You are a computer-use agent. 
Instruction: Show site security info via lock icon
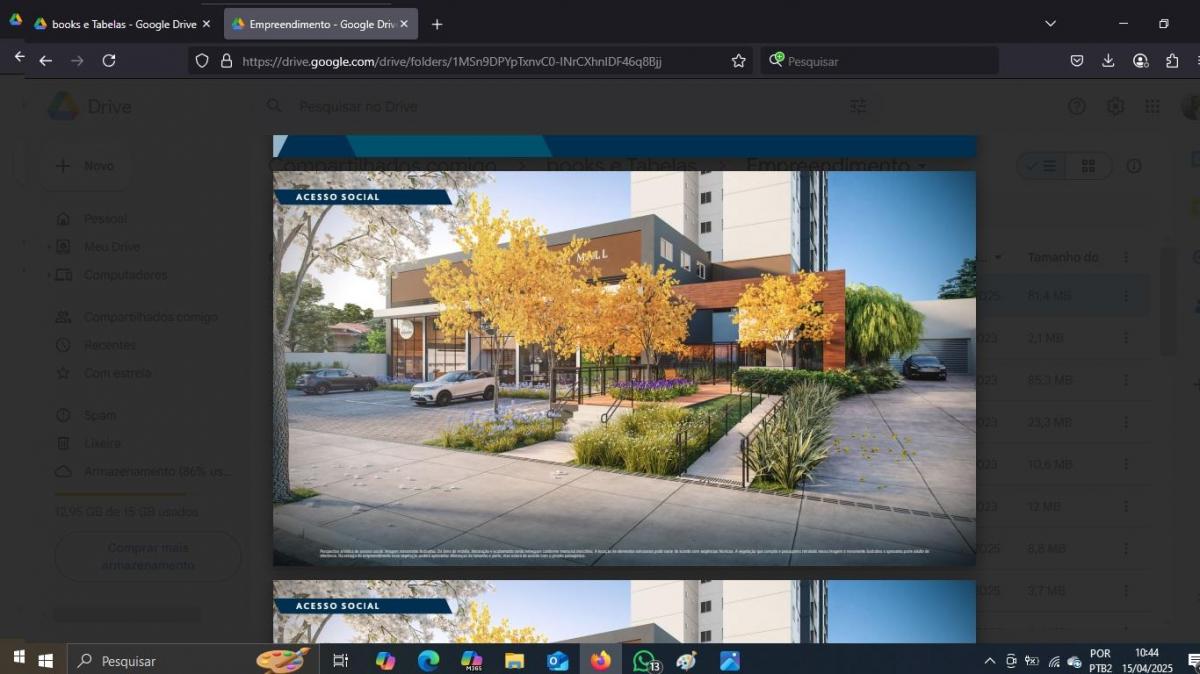[x=226, y=61]
